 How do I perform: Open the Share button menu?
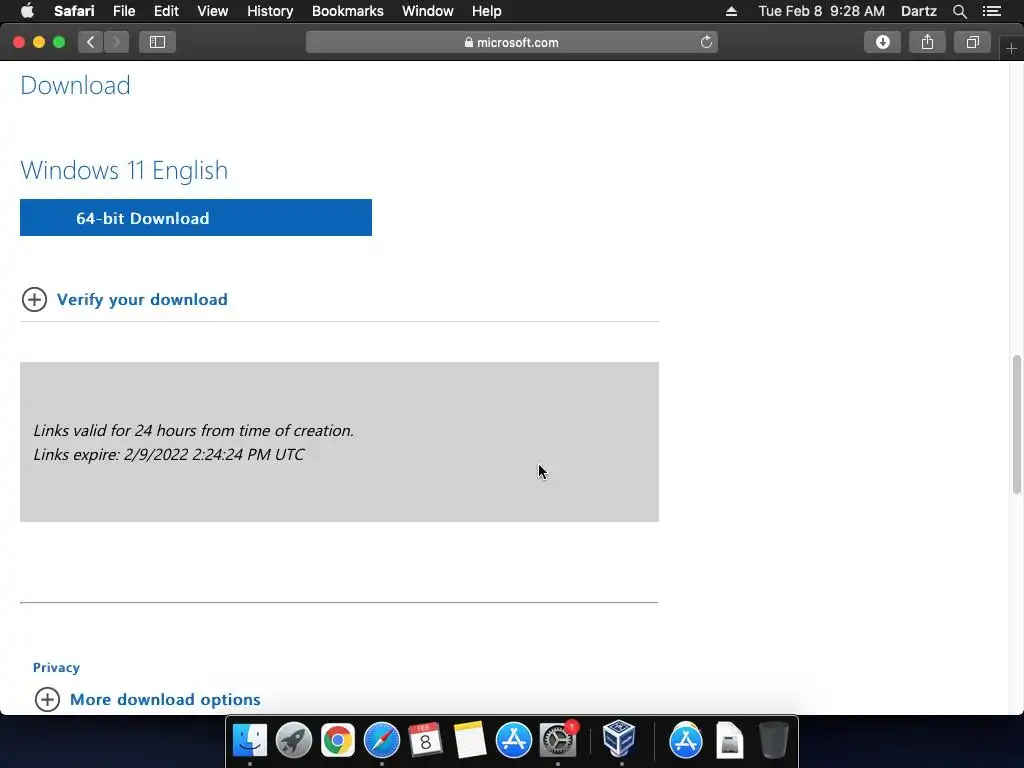point(927,42)
